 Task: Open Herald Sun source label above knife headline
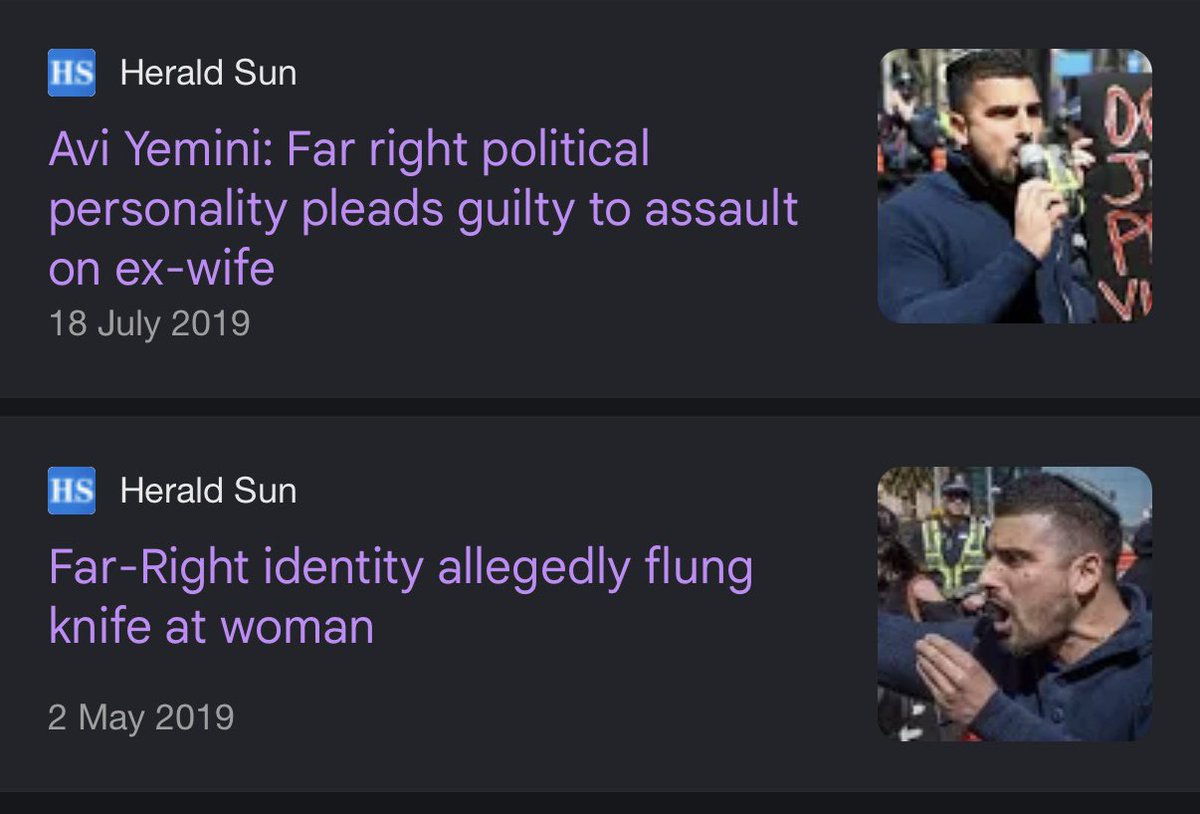point(208,490)
